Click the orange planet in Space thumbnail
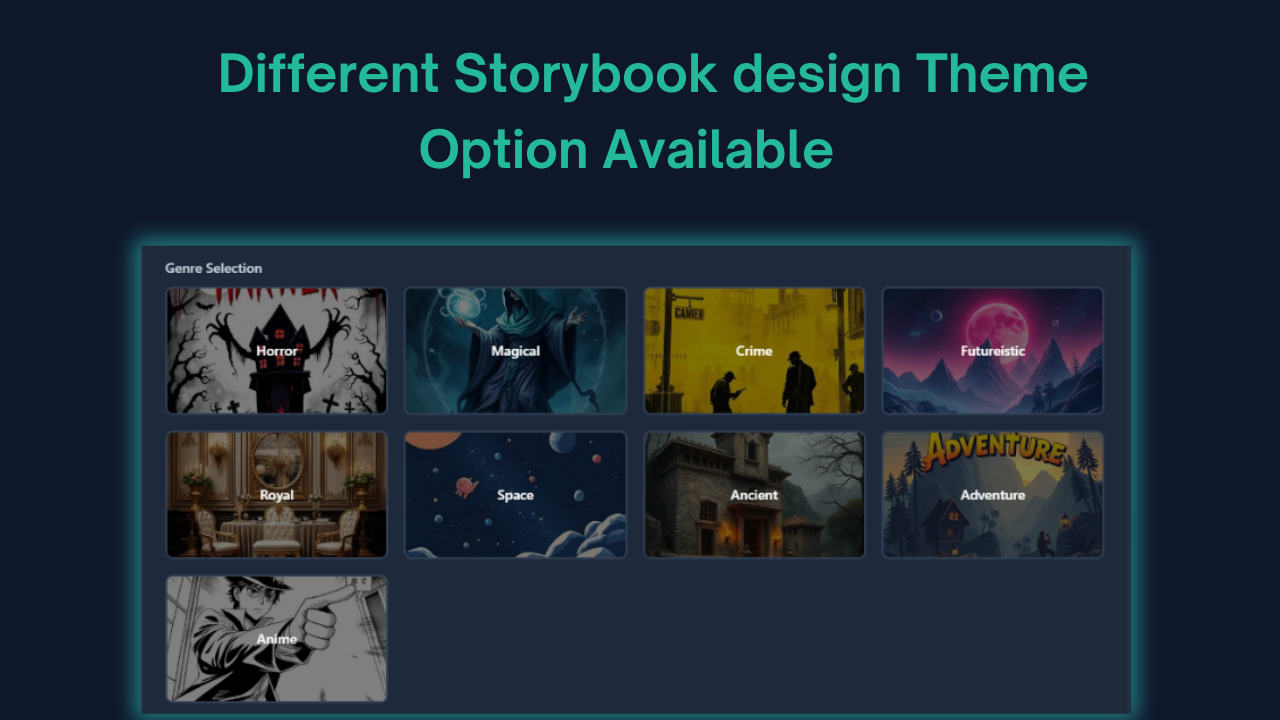This screenshot has width=1280, height=720. (x=432, y=440)
